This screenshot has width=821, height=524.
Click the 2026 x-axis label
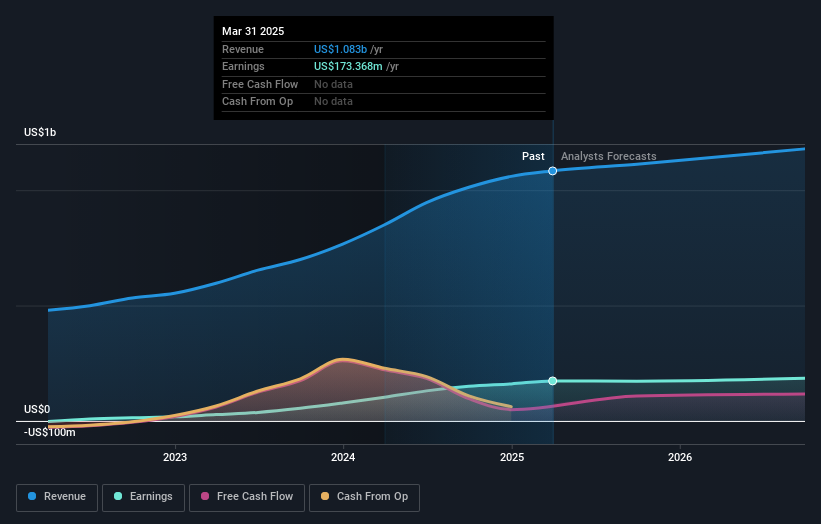pos(680,458)
